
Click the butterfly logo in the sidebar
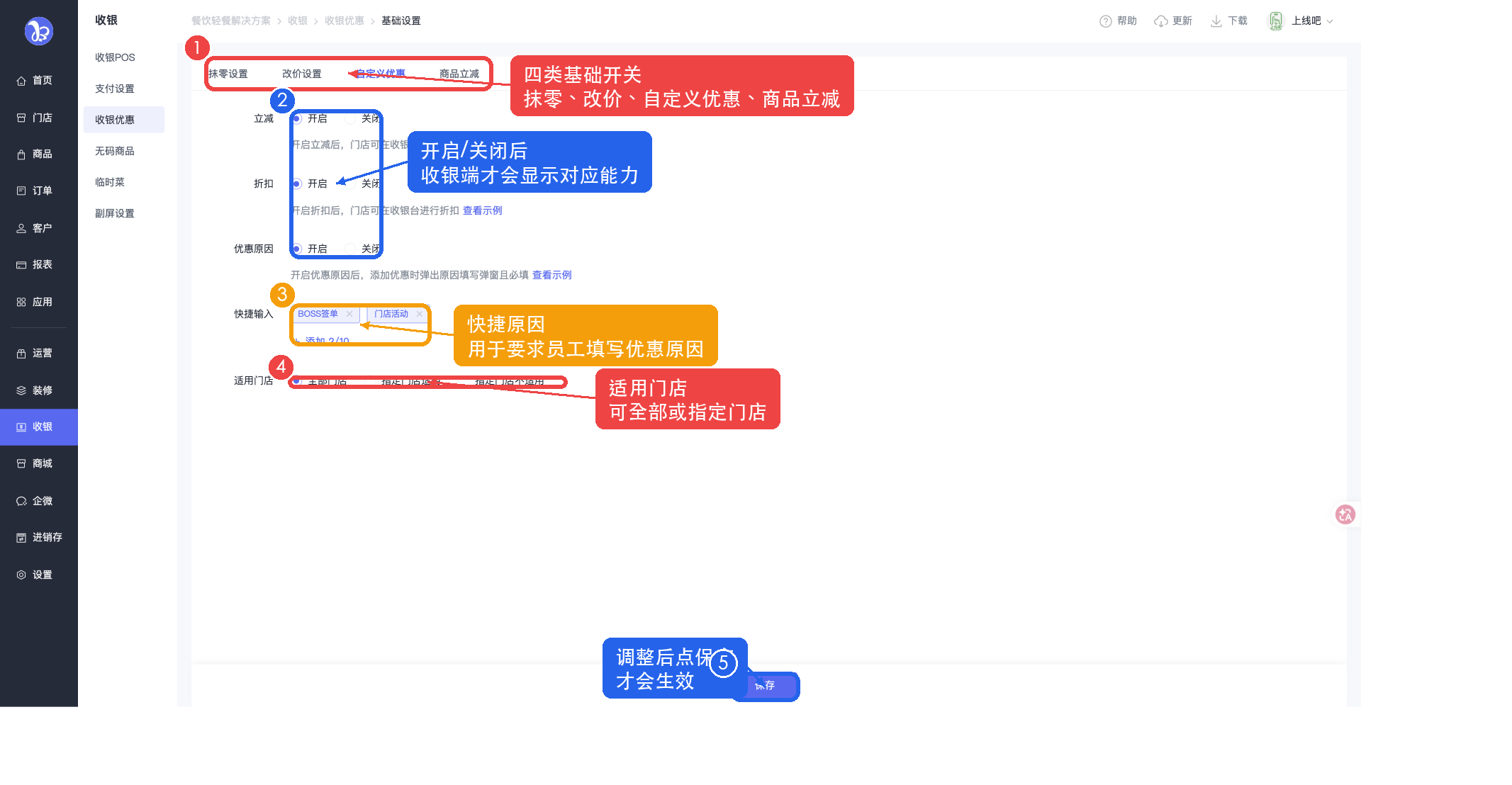(x=39, y=31)
